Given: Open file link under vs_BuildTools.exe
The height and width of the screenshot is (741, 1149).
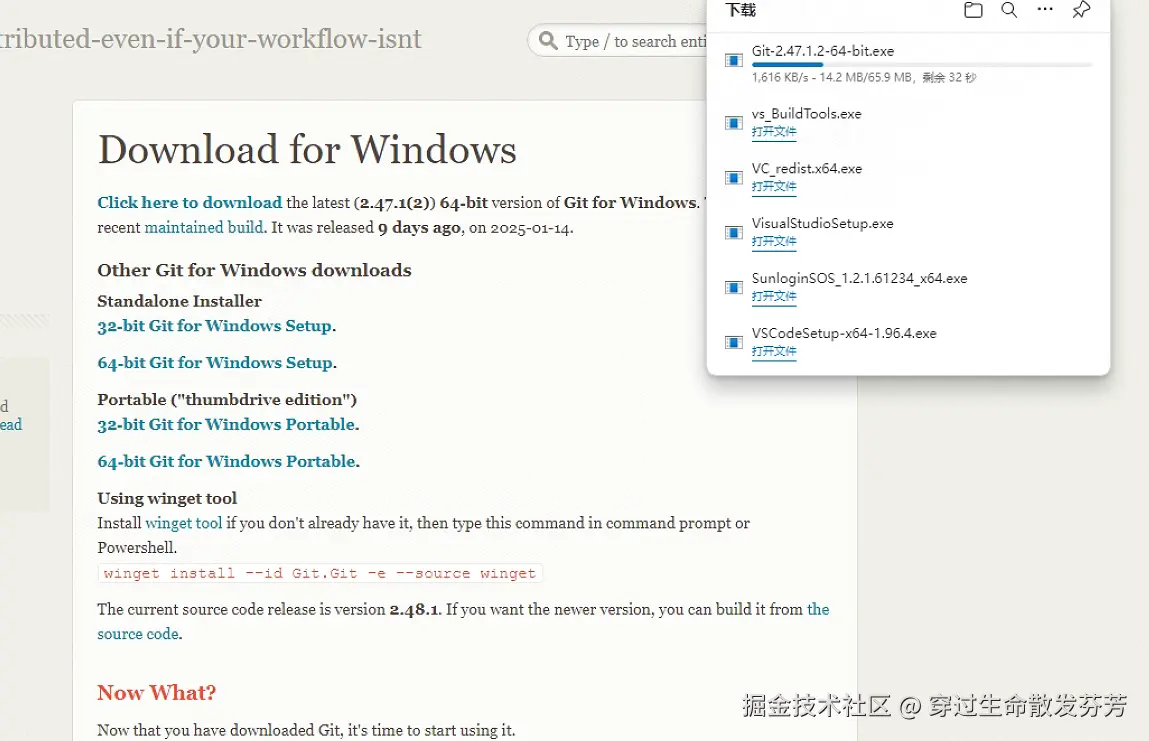Looking at the screenshot, I should tap(774, 131).
